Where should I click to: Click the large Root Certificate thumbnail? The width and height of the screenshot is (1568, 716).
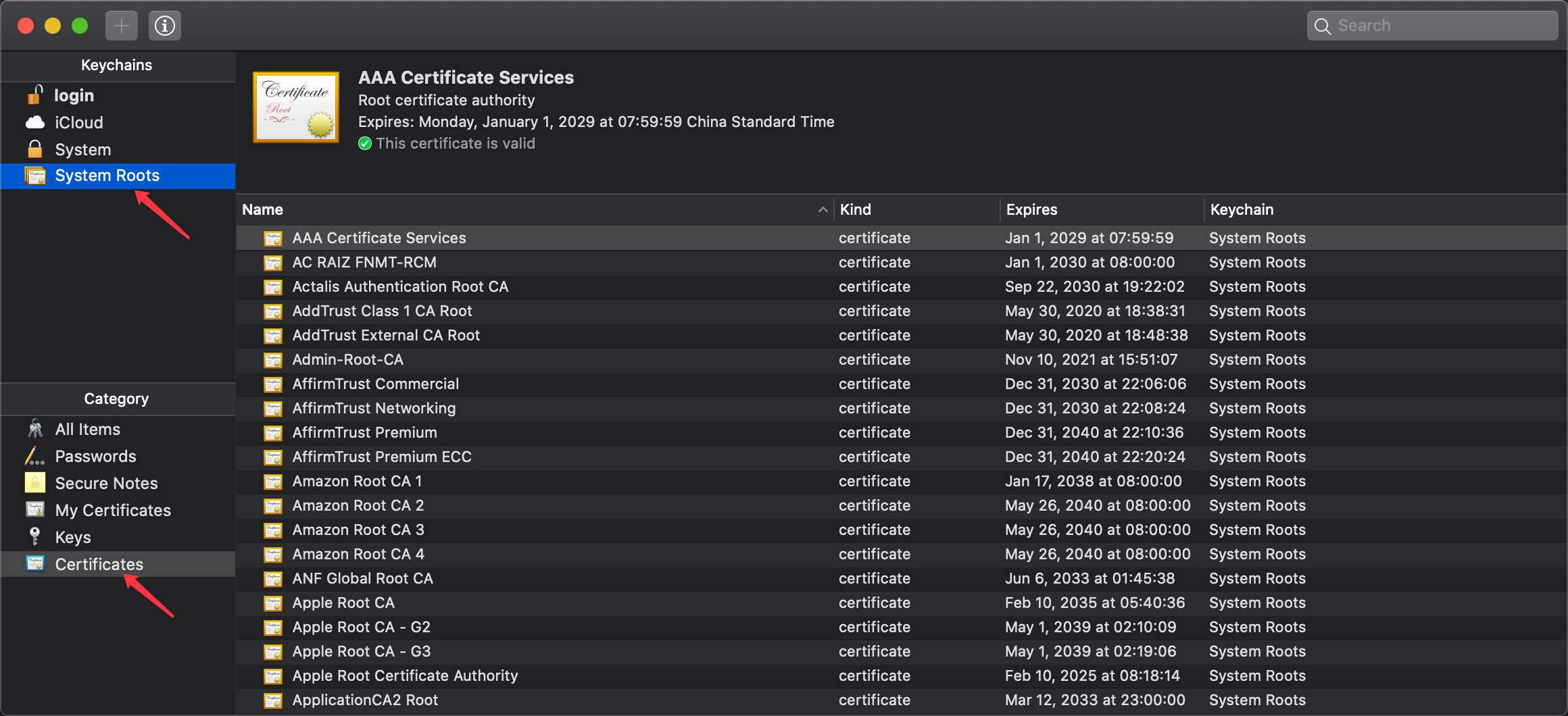point(296,107)
